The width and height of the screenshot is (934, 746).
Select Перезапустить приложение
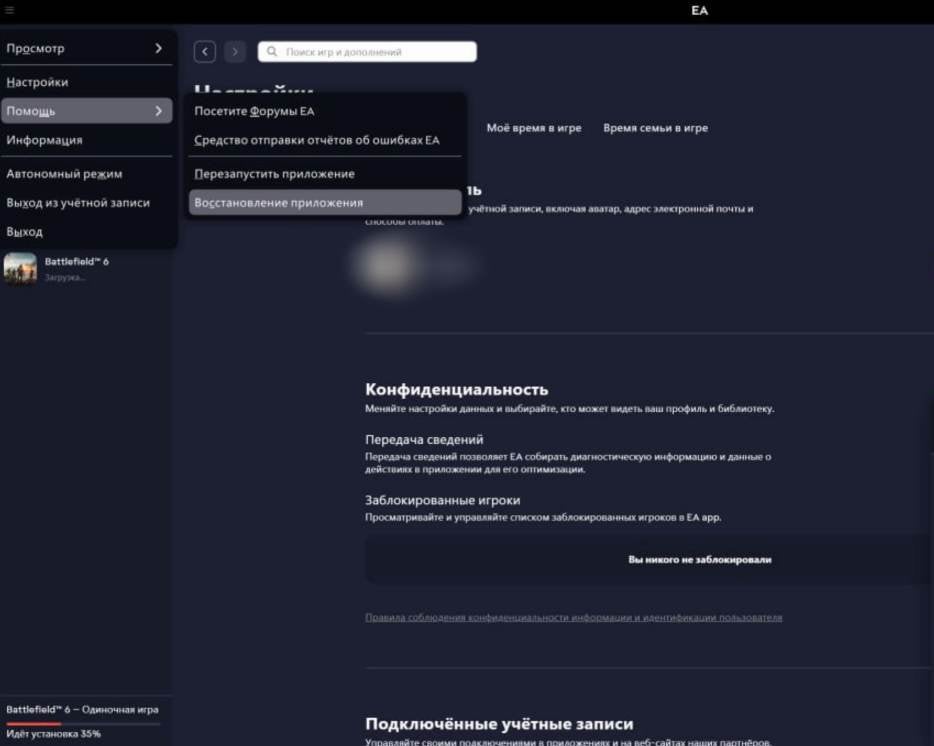click(274, 173)
